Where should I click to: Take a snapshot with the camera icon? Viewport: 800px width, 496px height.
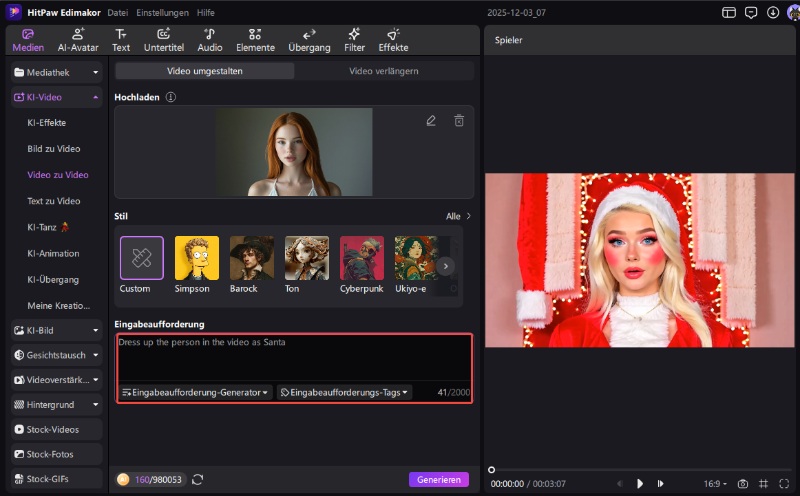click(x=742, y=484)
